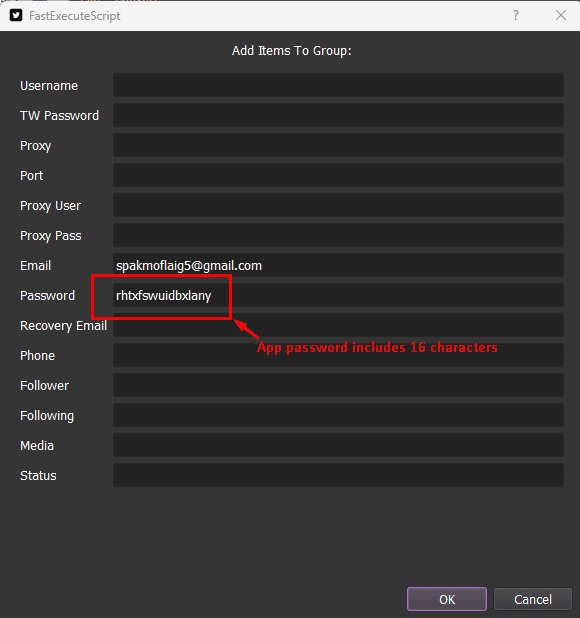The width and height of the screenshot is (580, 618).
Task: Click the "Email" label
Action: (x=35, y=266)
